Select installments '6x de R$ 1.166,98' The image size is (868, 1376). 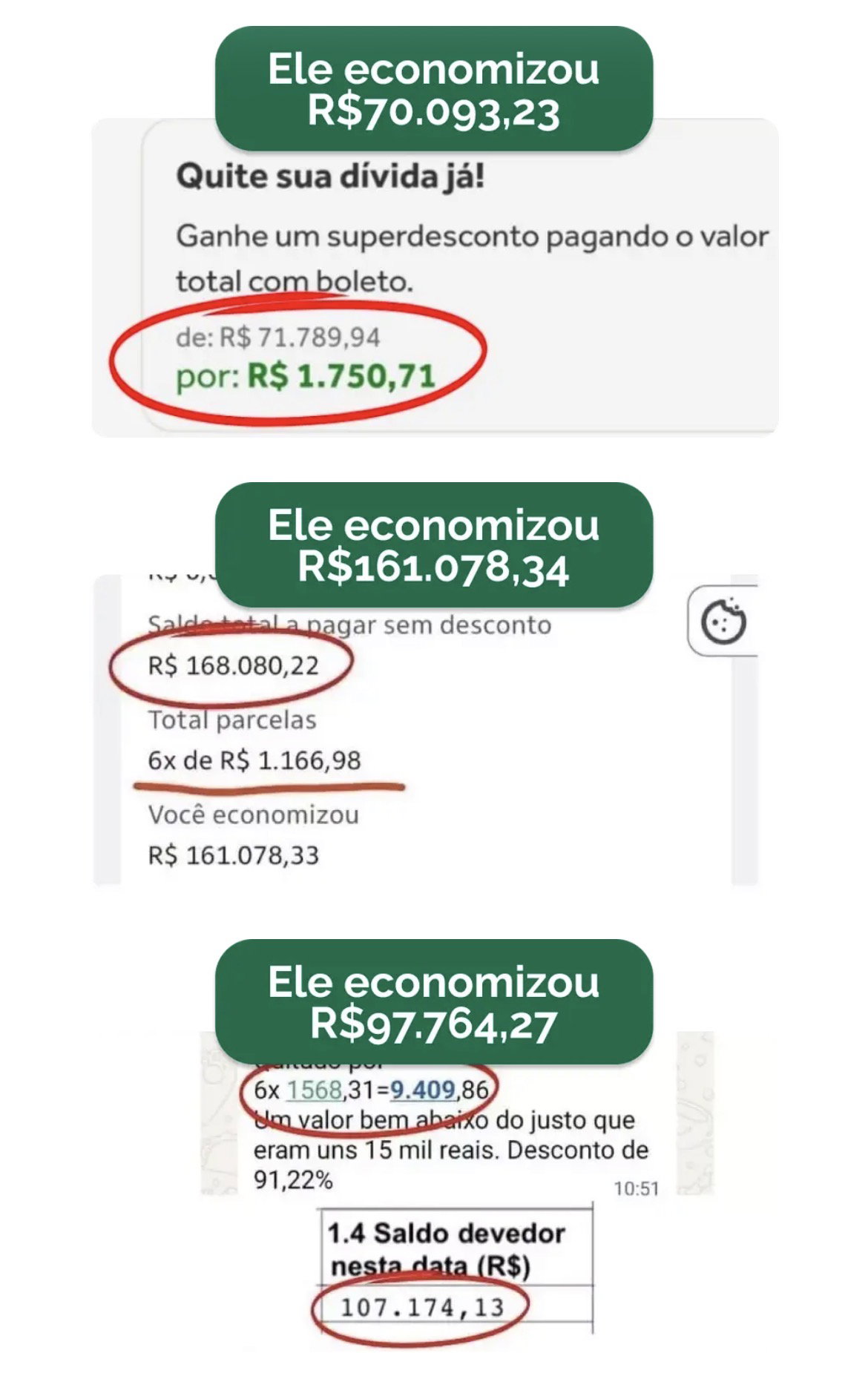(254, 760)
